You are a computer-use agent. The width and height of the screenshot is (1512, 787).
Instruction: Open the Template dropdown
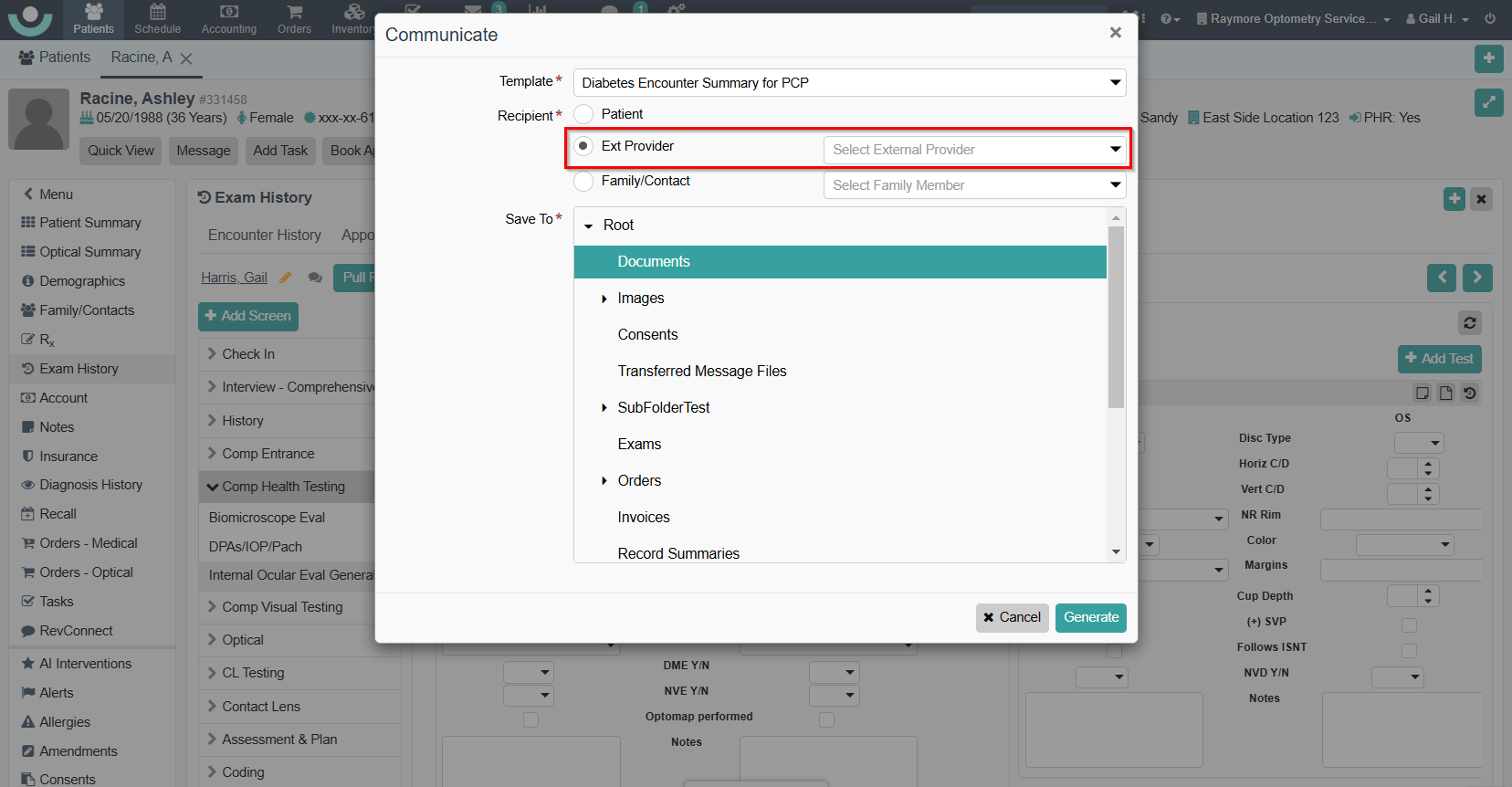click(x=848, y=83)
